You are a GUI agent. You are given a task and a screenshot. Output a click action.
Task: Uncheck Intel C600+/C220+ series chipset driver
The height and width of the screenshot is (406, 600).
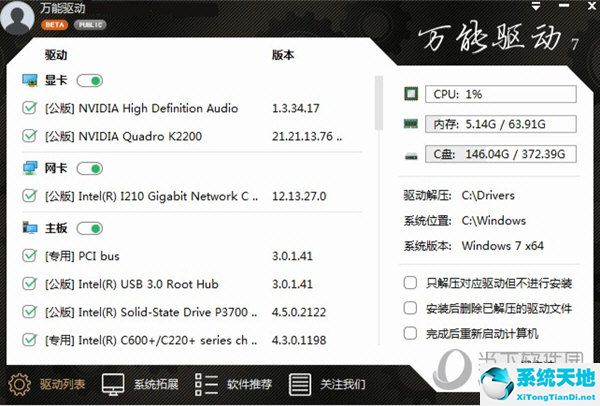[x=29, y=340]
